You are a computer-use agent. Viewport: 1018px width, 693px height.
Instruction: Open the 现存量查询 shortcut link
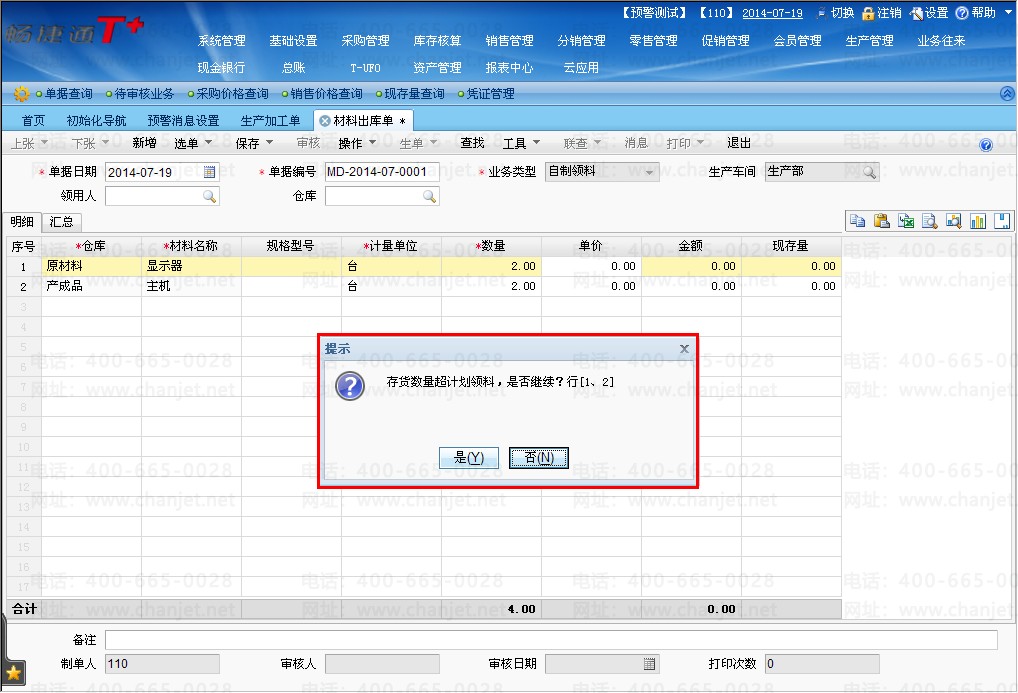414,94
